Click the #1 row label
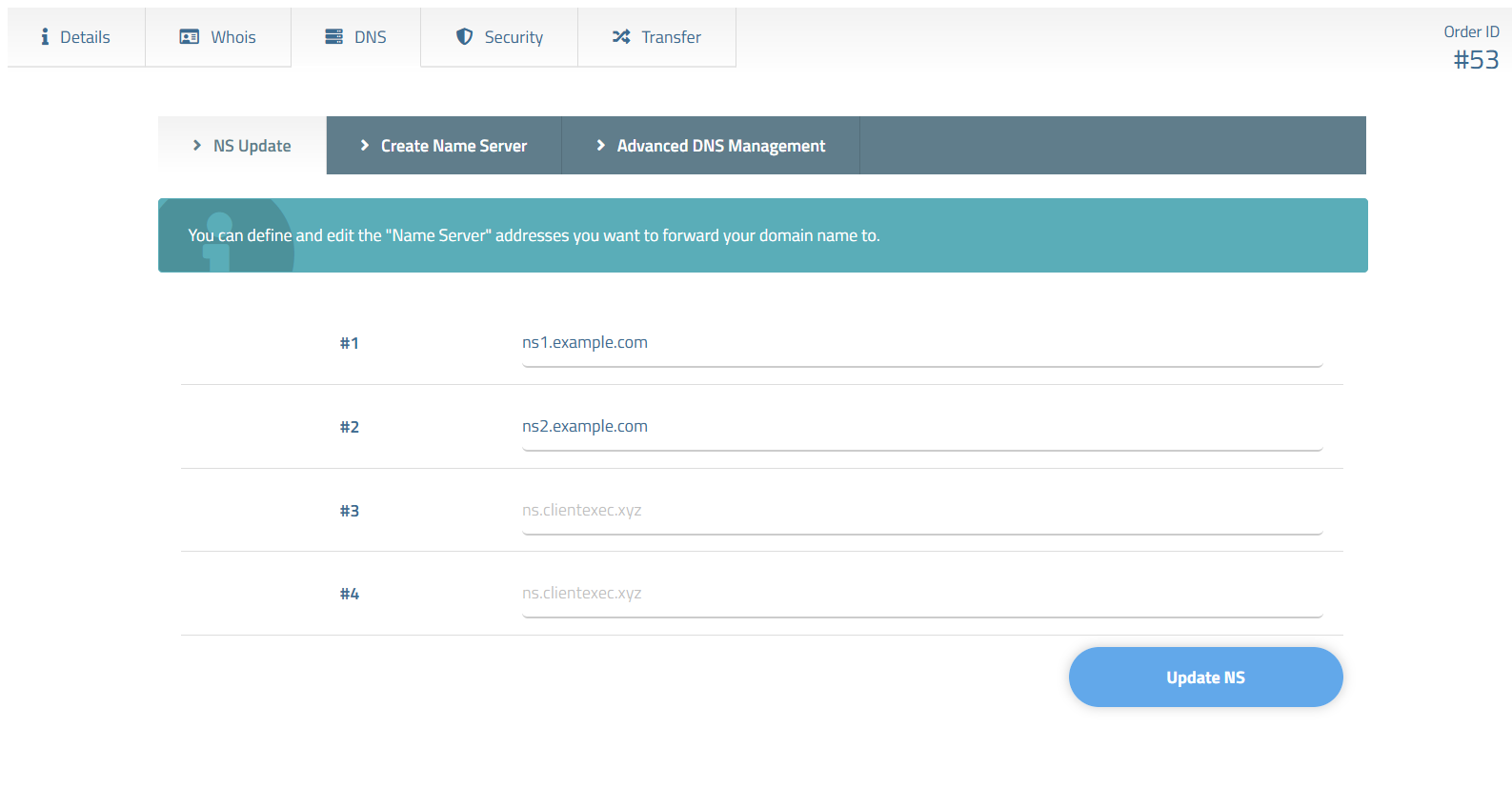Viewport: 1512px width, 789px height. click(x=350, y=343)
